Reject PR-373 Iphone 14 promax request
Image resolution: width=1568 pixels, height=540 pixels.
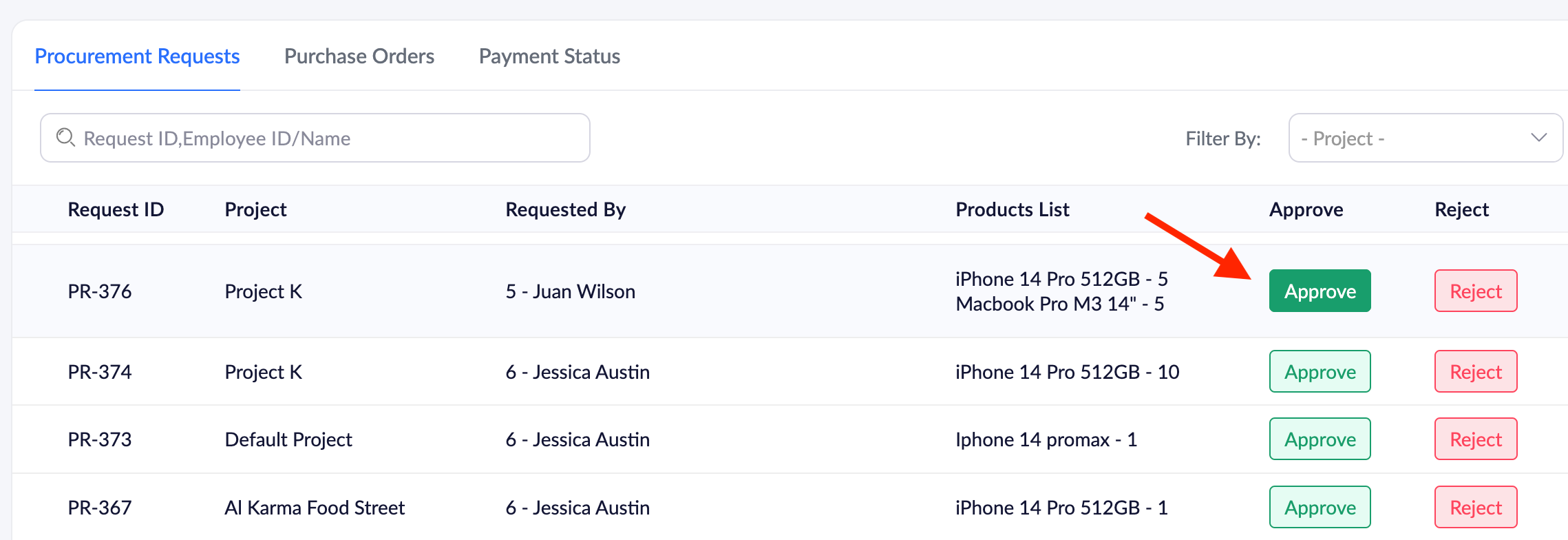pyautogui.click(x=1475, y=439)
